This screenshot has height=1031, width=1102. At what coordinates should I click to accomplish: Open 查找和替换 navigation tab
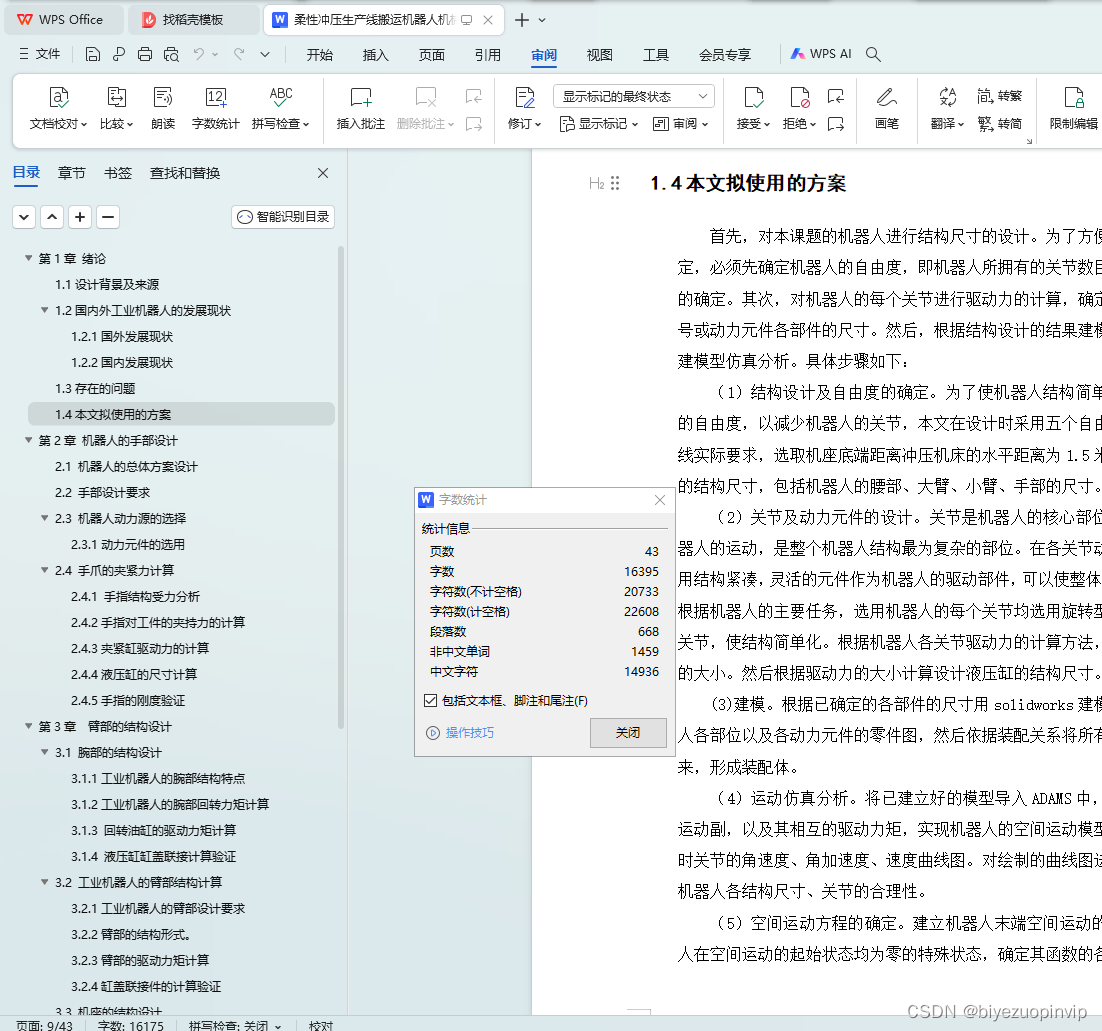[185, 173]
